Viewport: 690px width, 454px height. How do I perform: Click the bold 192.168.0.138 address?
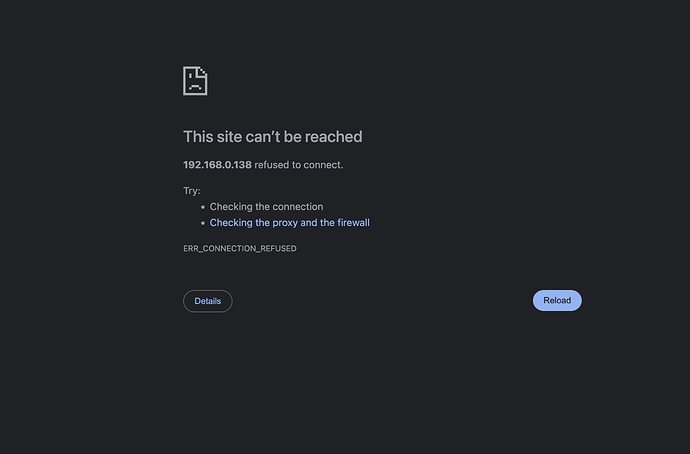point(217,165)
